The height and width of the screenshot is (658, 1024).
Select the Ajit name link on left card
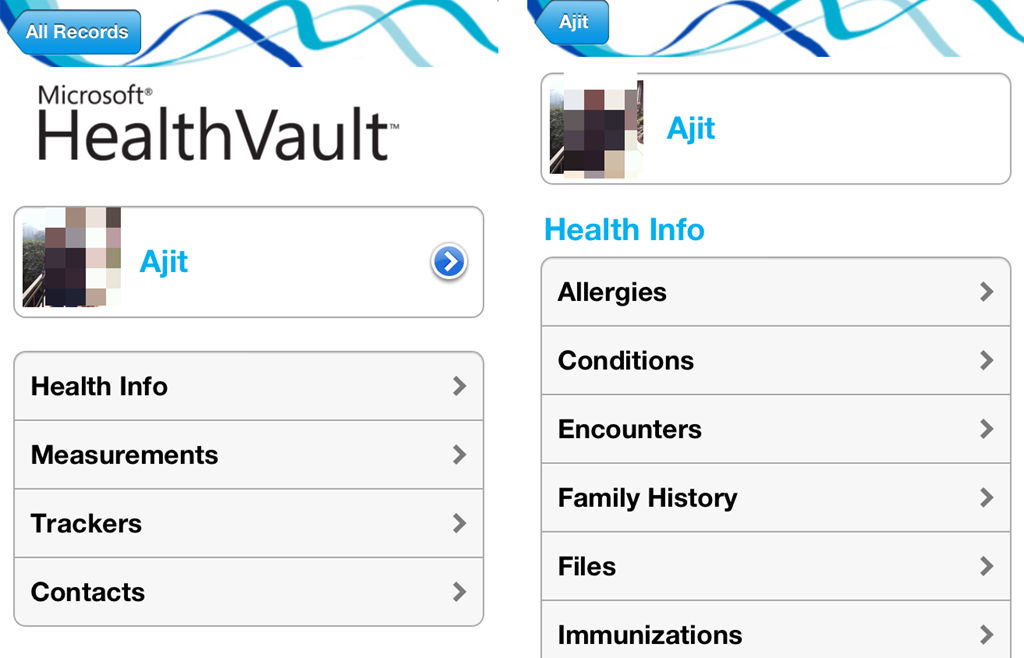pyautogui.click(x=164, y=262)
